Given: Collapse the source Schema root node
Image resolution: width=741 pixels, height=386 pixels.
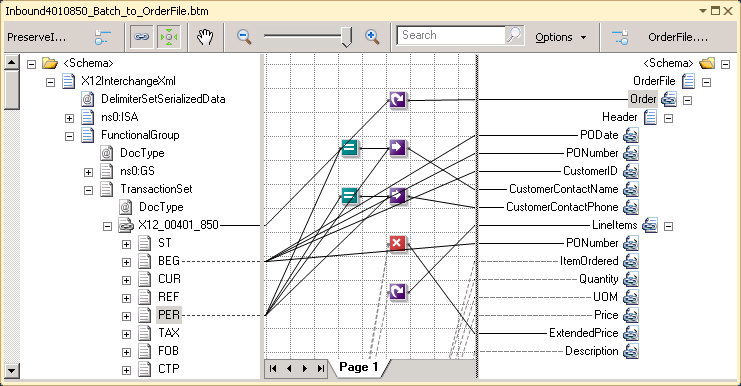Looking at the screenshot, I should click(31, 64).
